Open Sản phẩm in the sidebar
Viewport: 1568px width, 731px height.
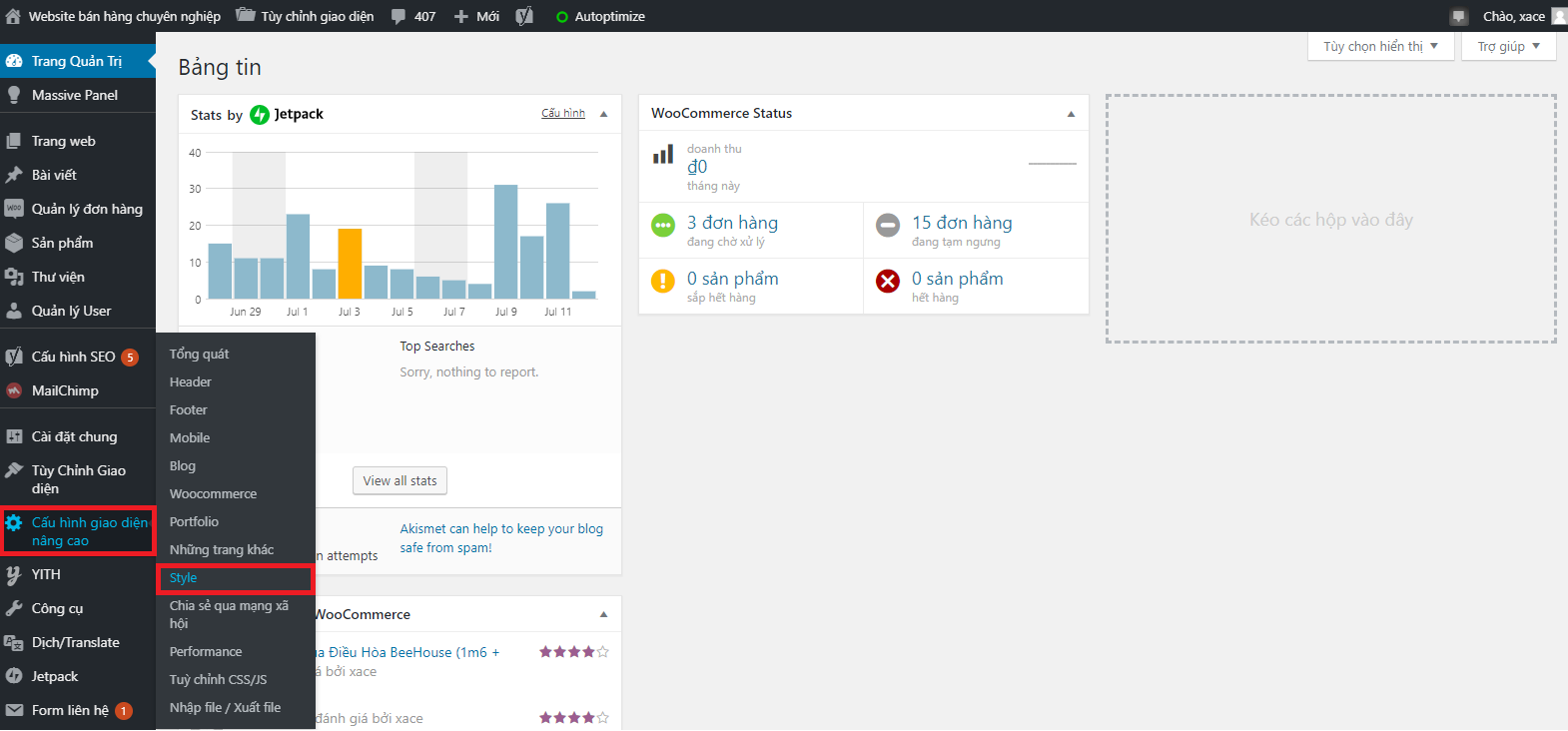(x=62, y=243)
